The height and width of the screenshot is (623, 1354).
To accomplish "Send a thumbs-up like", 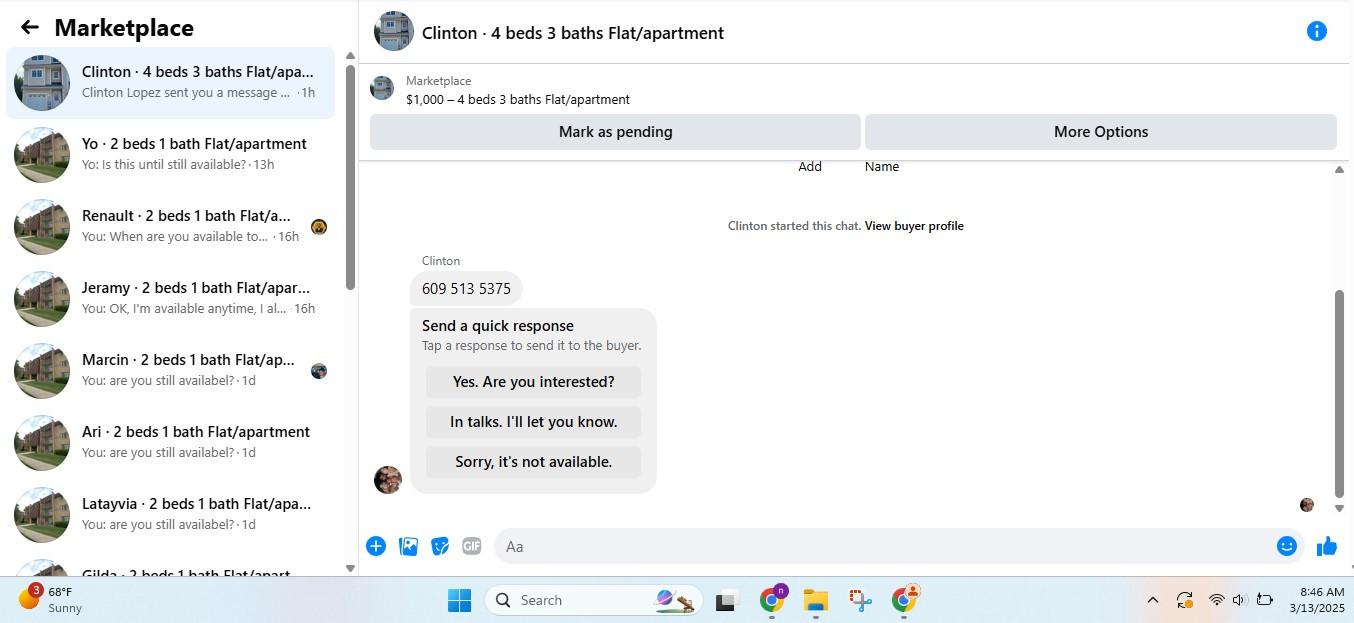I will click(x=1327, y=546).
